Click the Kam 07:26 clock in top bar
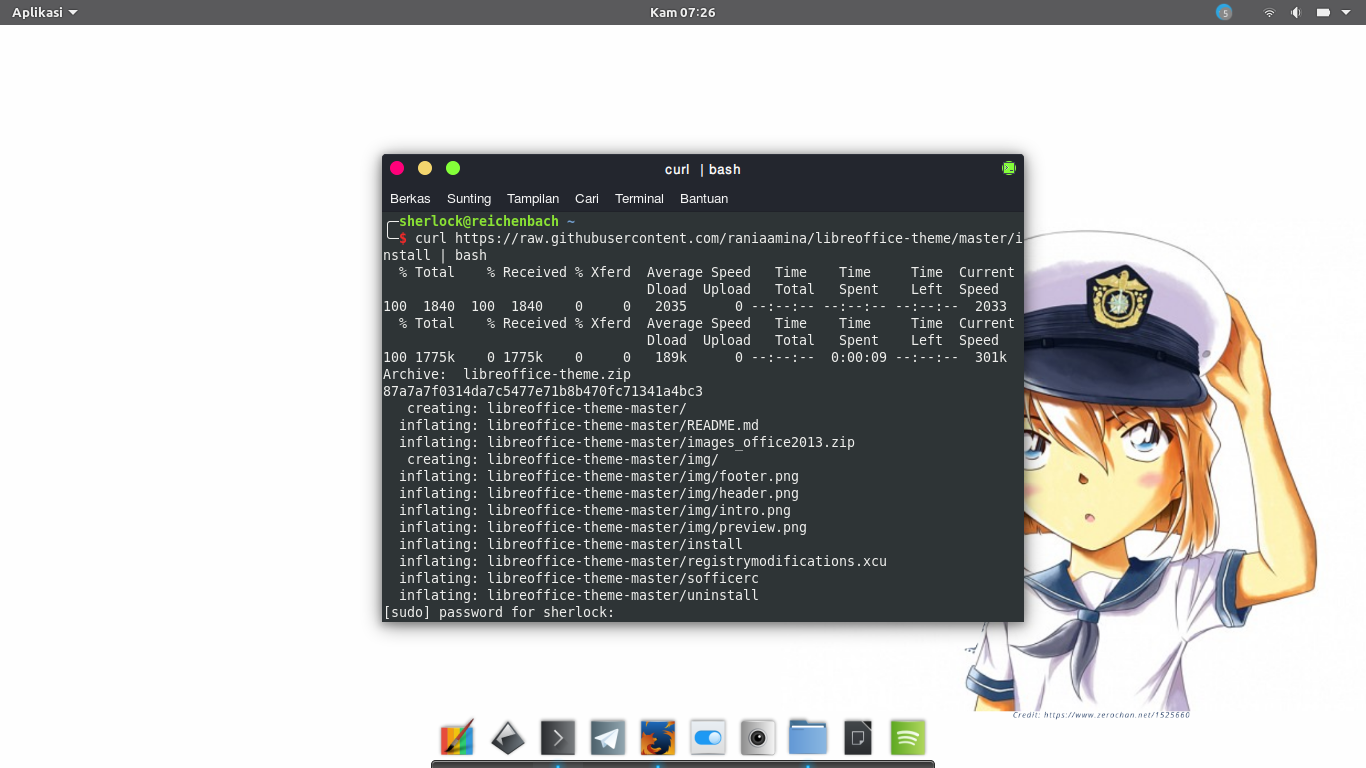1366x768 pixels. tap(683, 12)
